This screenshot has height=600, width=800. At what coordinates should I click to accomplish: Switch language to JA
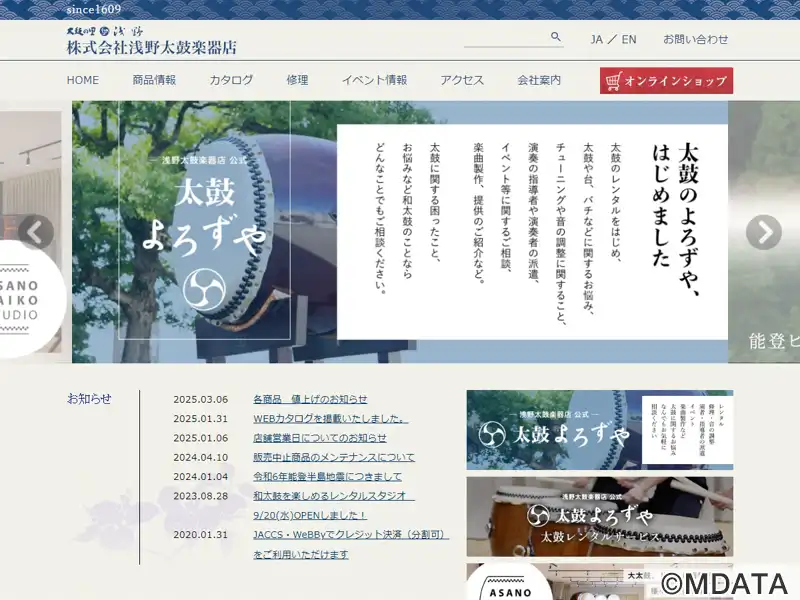click(x=597, y=39)
